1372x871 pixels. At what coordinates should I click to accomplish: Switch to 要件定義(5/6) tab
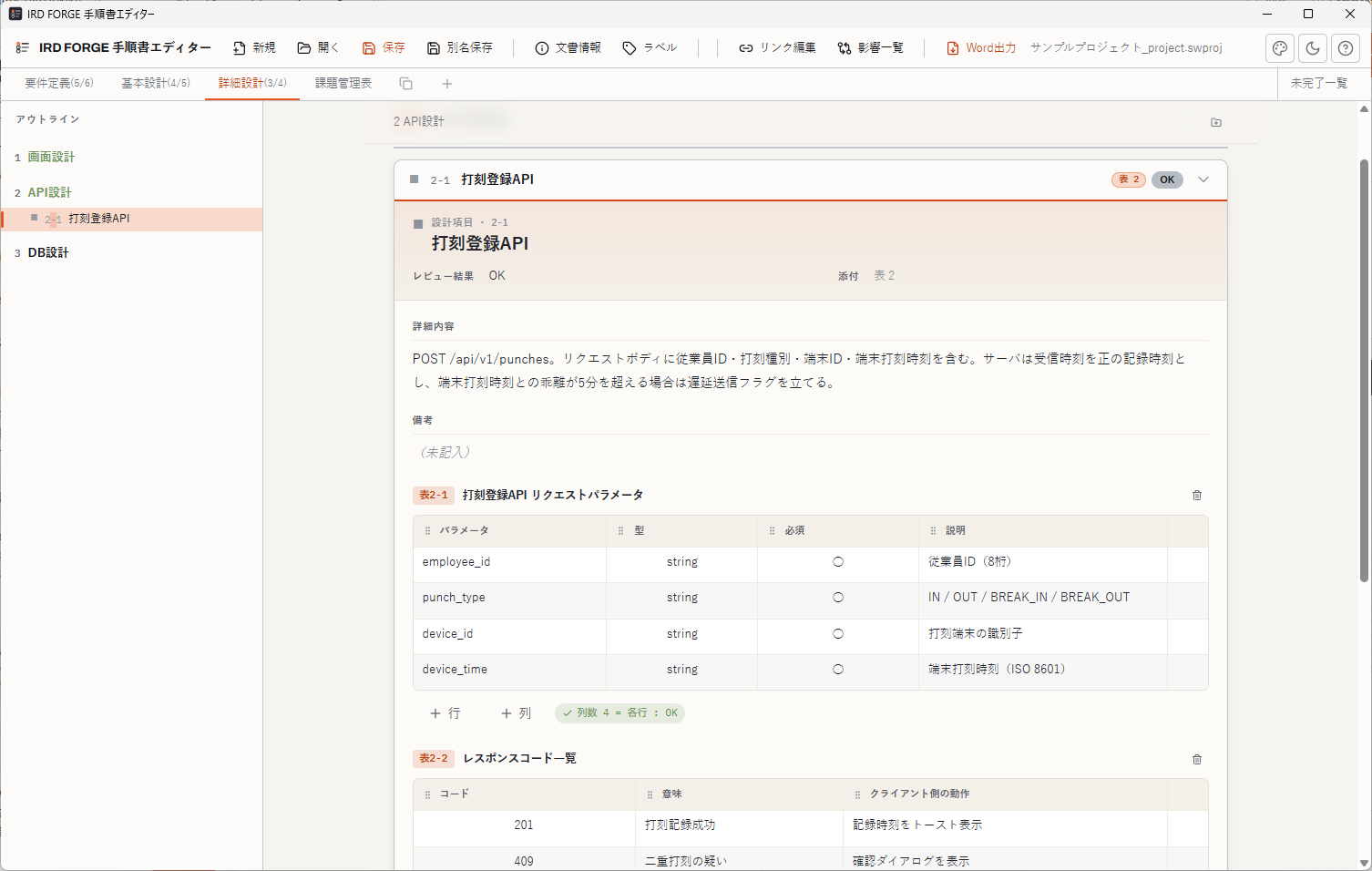pos(59,83)
